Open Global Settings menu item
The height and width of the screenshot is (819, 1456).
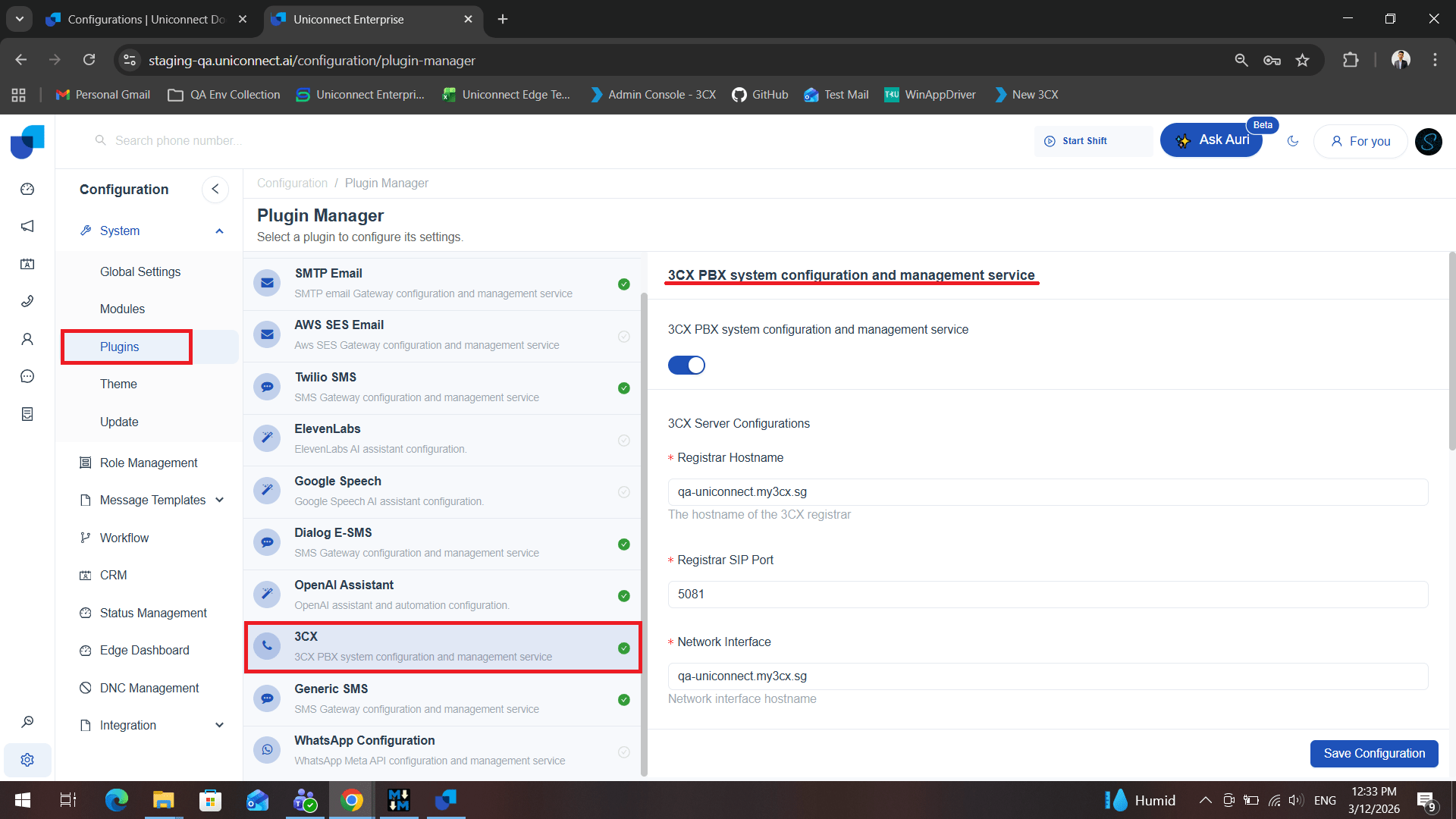point(140,271)
